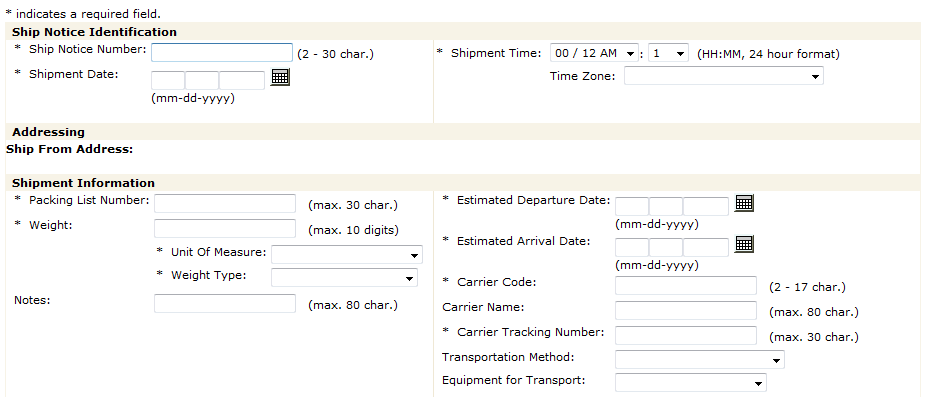This screenshot has height=397, width=933.
Task: Expand the Equipment for Transport dropdown
Action: coord(691,382)
